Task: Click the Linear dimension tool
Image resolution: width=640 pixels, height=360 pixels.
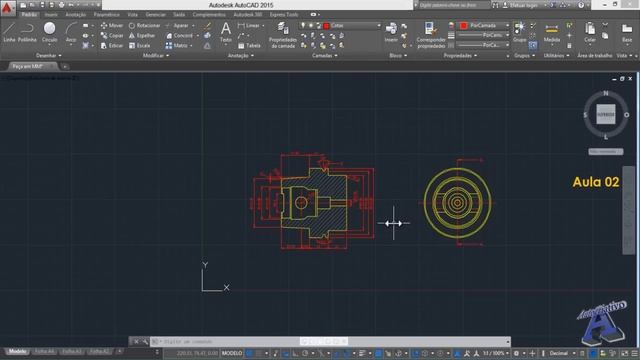Action: (x=249, y=25)
